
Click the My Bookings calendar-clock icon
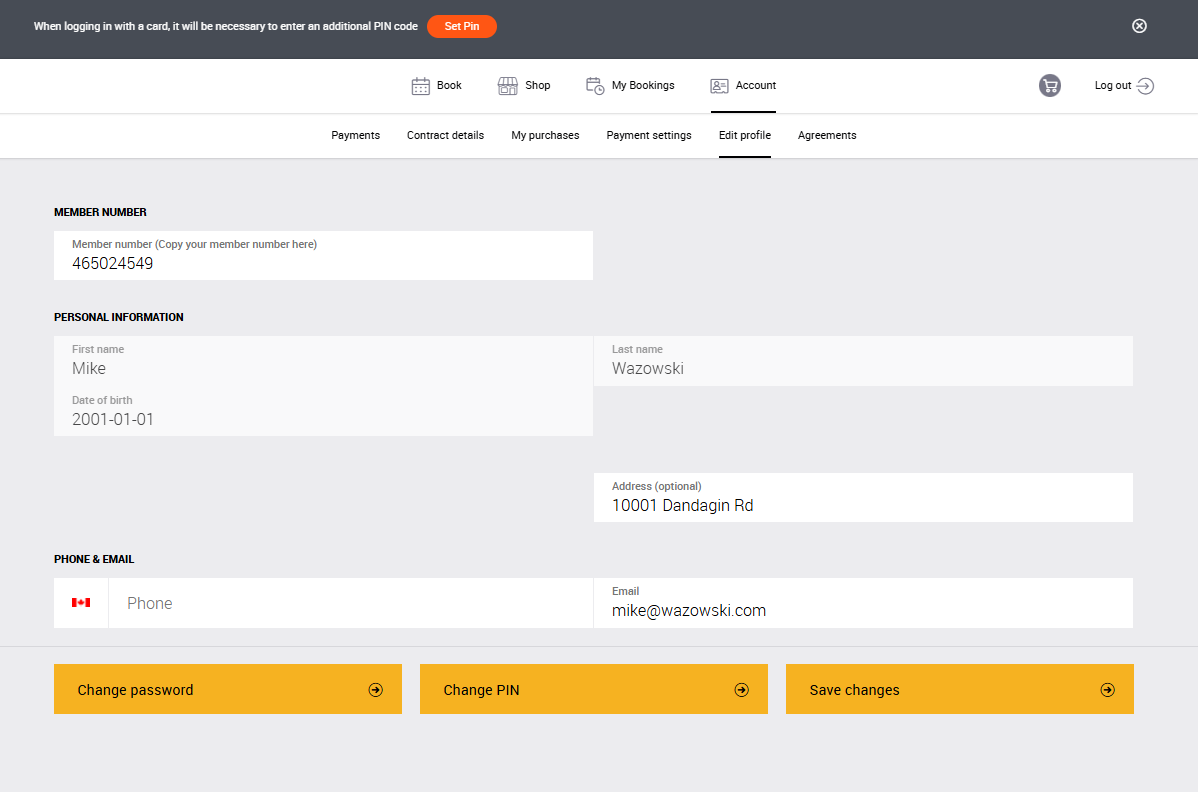[x=595, y=86]
